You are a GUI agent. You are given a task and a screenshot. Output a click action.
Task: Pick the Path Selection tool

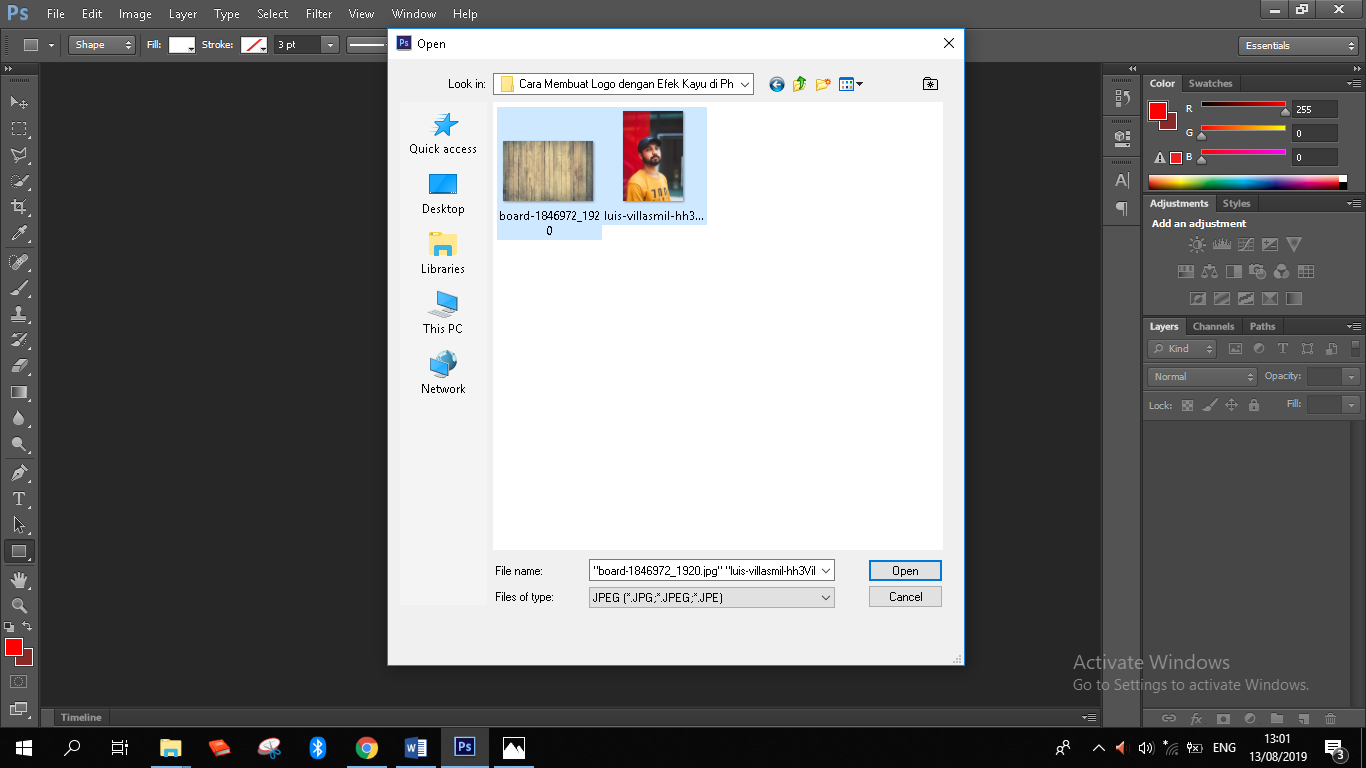[19, 525]
